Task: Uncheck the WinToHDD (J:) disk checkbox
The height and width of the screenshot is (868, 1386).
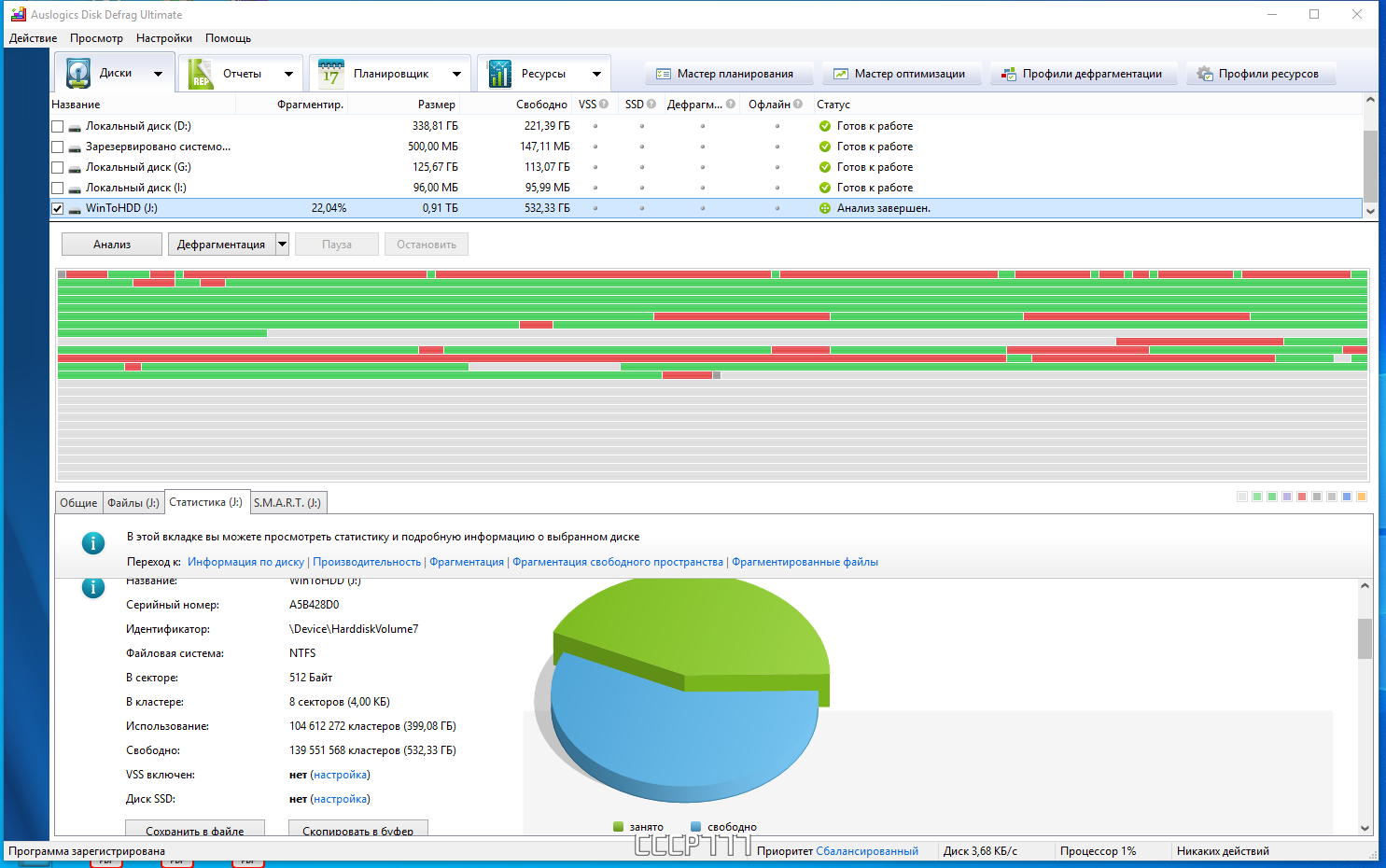Action: coord(58,208)
